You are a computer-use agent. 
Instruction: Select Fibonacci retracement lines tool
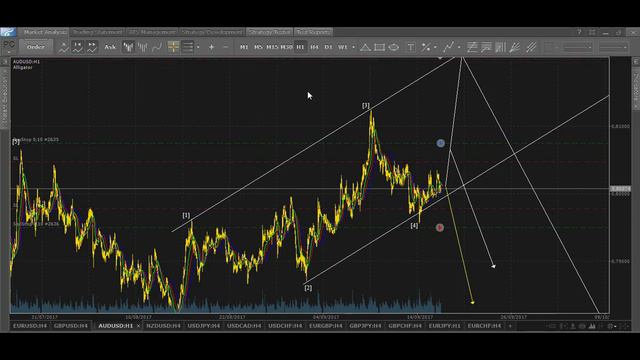point(472,47)
